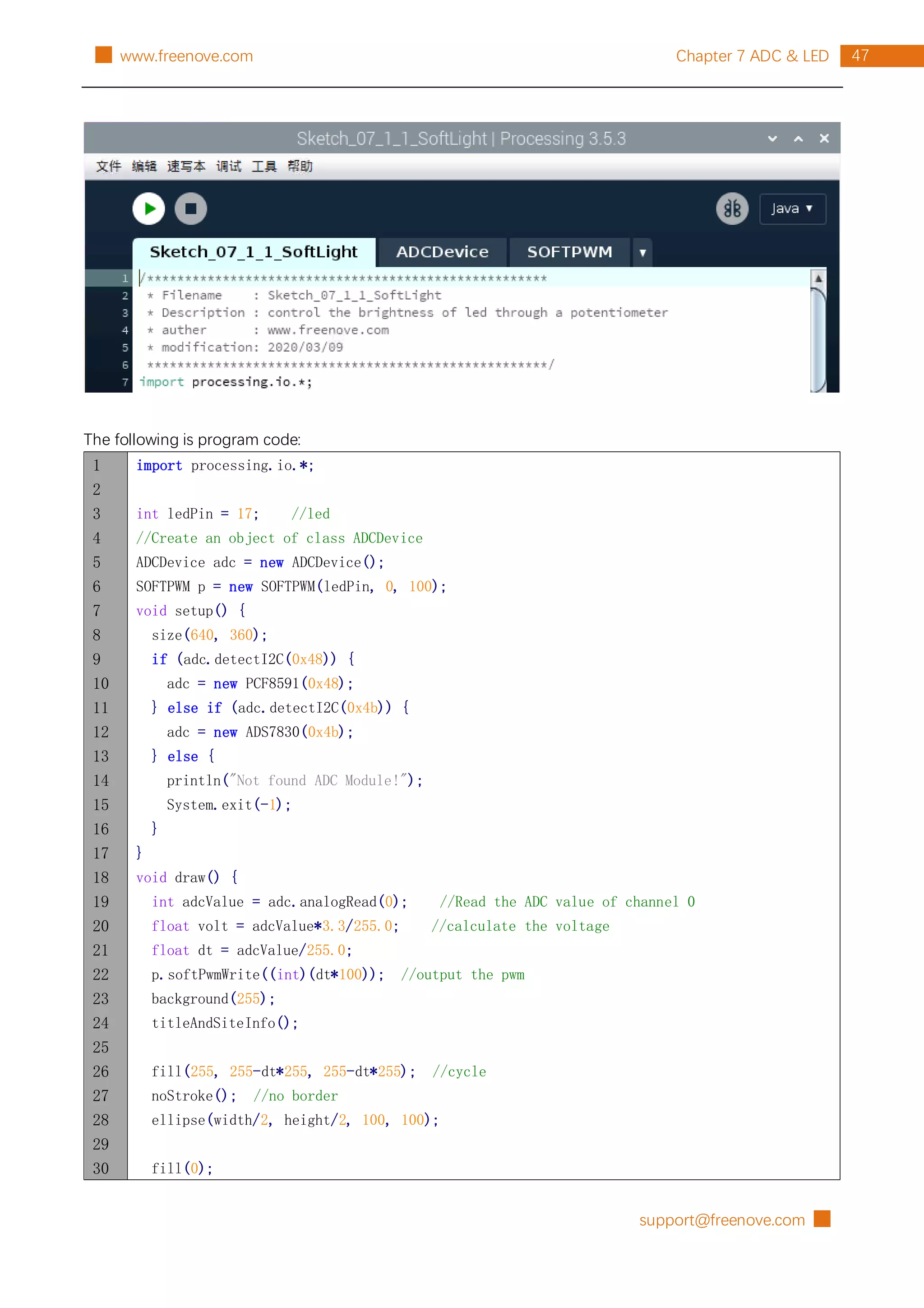Click editor line 7 import statement
924x1308 pixels.
point(226,382)
